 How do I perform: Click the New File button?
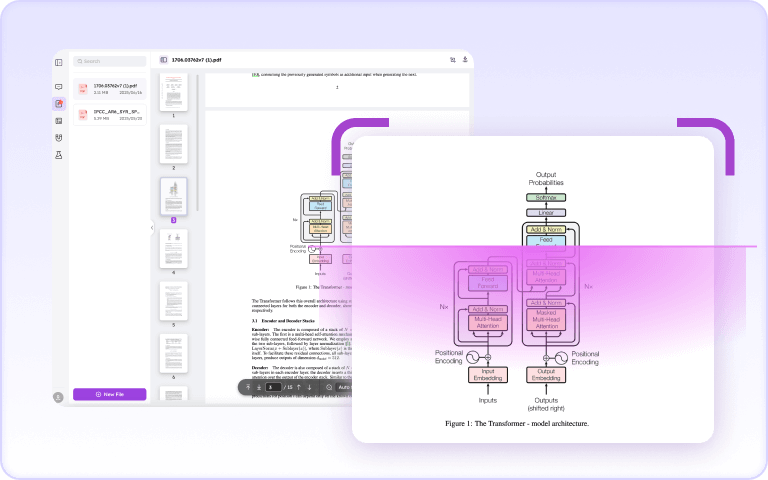pos(110,394)
